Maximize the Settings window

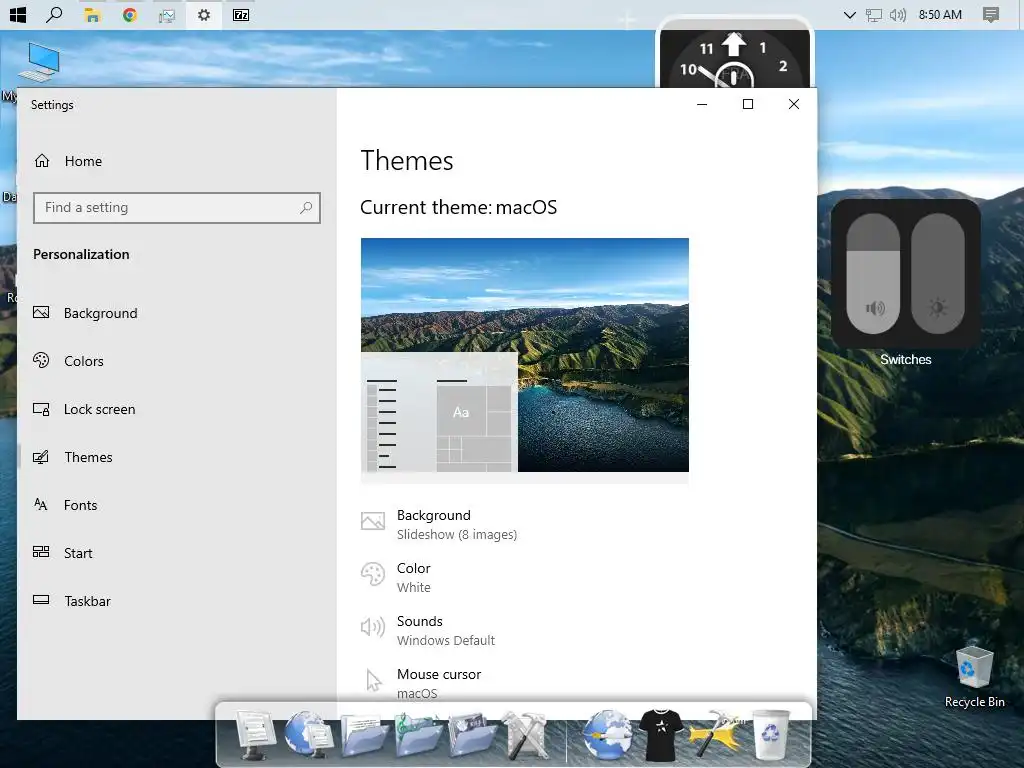tap(748, 104)
